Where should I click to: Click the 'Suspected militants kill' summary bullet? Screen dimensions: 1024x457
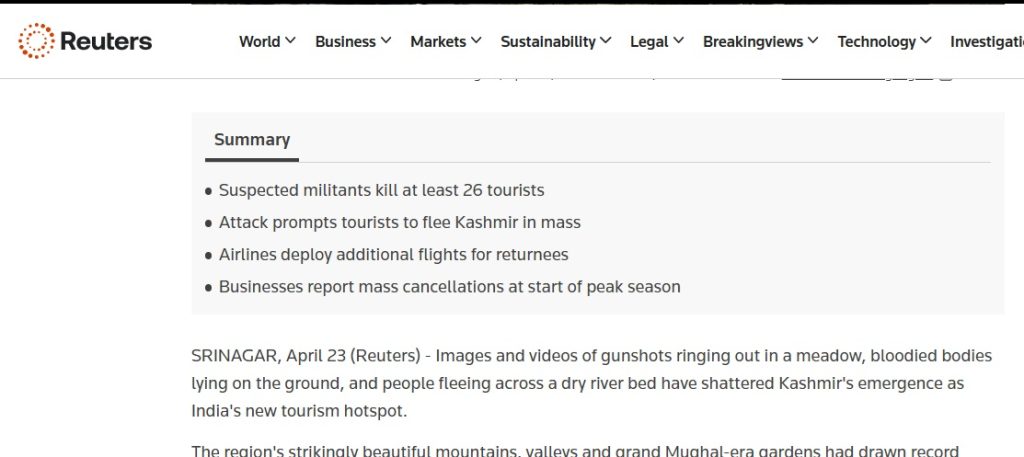381,190
